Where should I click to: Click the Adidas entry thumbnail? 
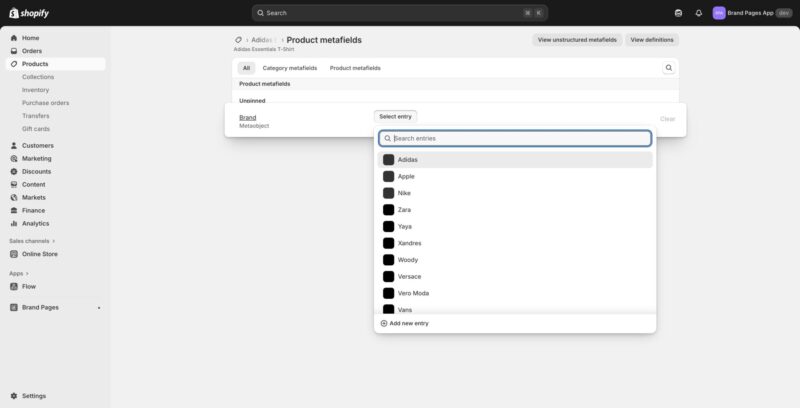388,160
